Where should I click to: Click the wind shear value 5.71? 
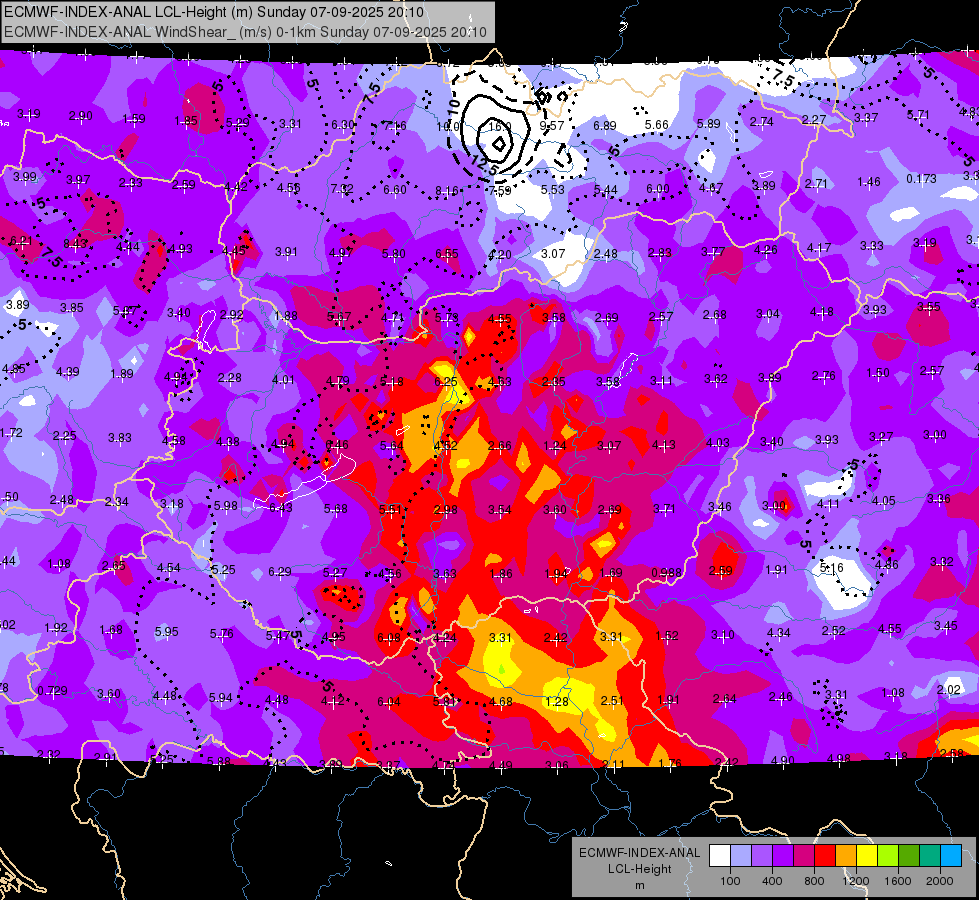(918, 115)
